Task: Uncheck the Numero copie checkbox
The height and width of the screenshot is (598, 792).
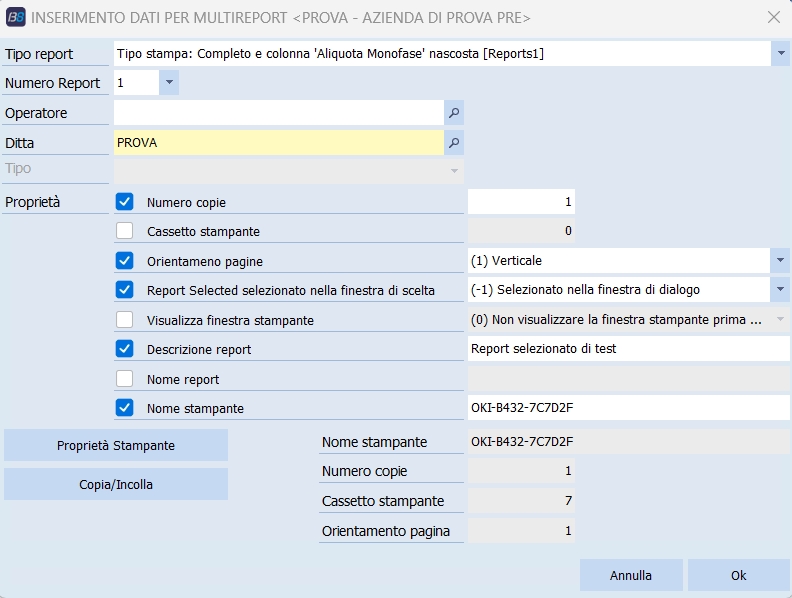Action: coord(125,202)
